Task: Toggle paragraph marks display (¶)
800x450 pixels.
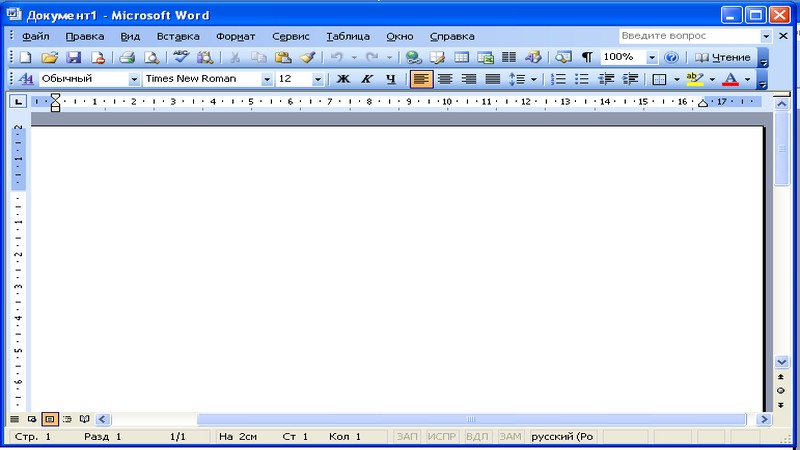Action: point(587,57)
